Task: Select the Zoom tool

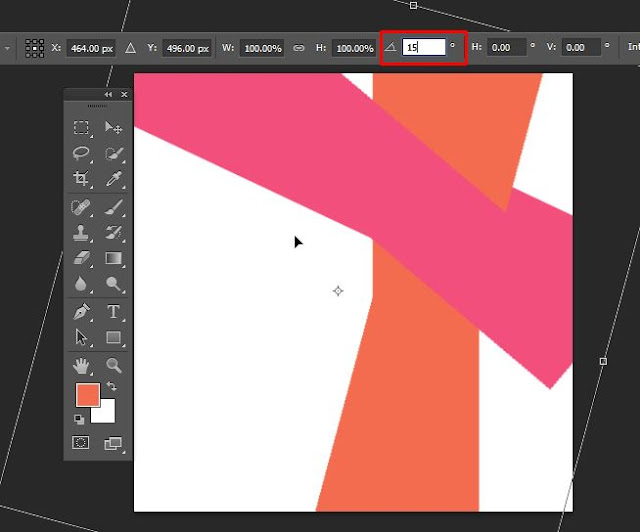Action: 114,366
